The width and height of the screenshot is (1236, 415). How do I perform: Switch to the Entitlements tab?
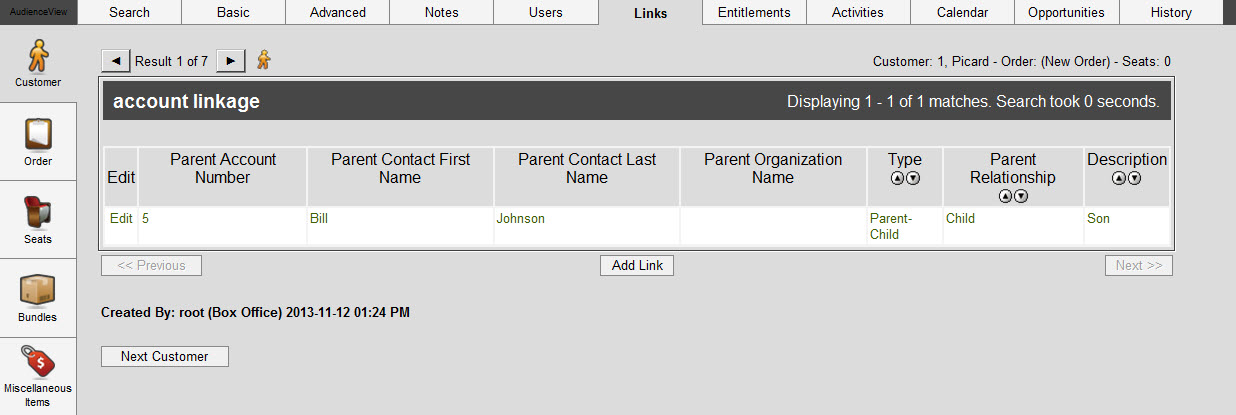pos(754,12)
